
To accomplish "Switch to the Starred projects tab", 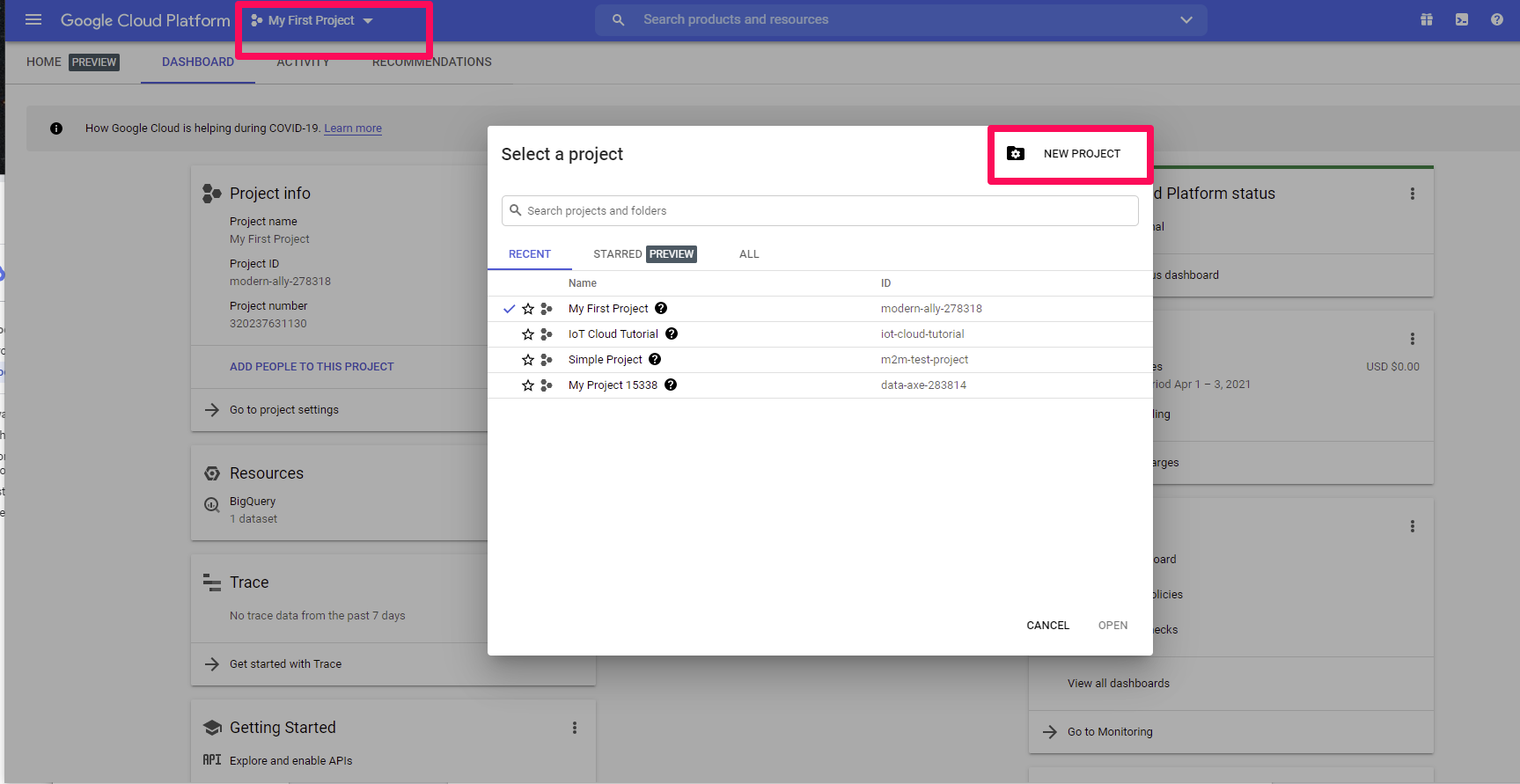I will click(644, 254).
